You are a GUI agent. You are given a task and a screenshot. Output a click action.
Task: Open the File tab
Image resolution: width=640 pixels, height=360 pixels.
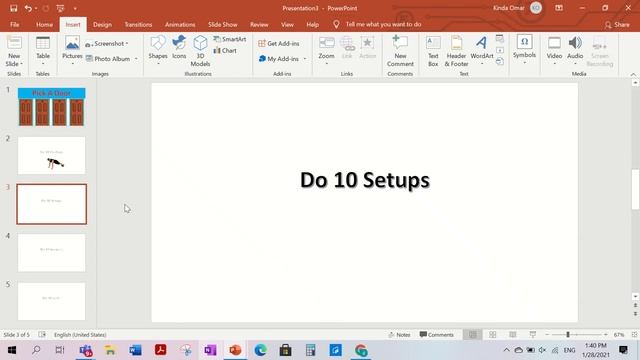coord(15,24)
